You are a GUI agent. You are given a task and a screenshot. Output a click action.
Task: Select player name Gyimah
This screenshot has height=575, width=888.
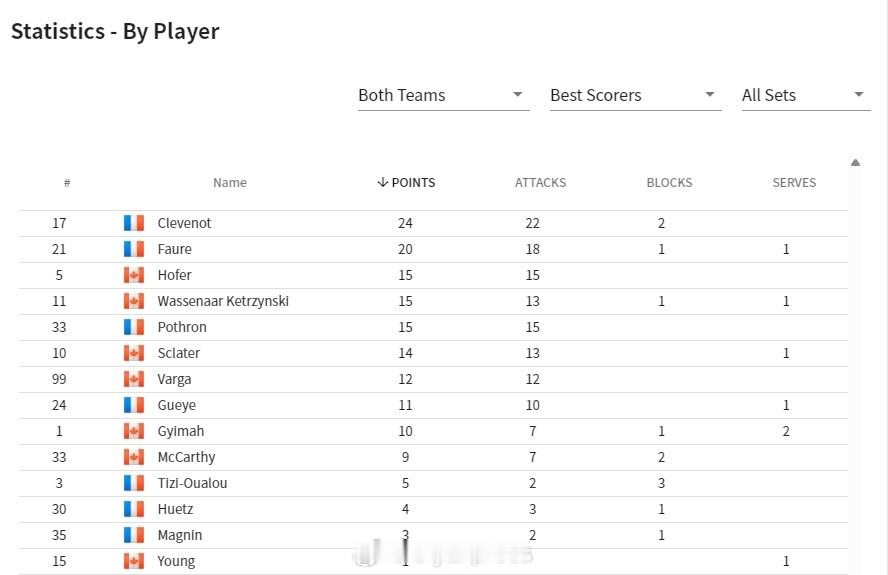coord(181,432)
